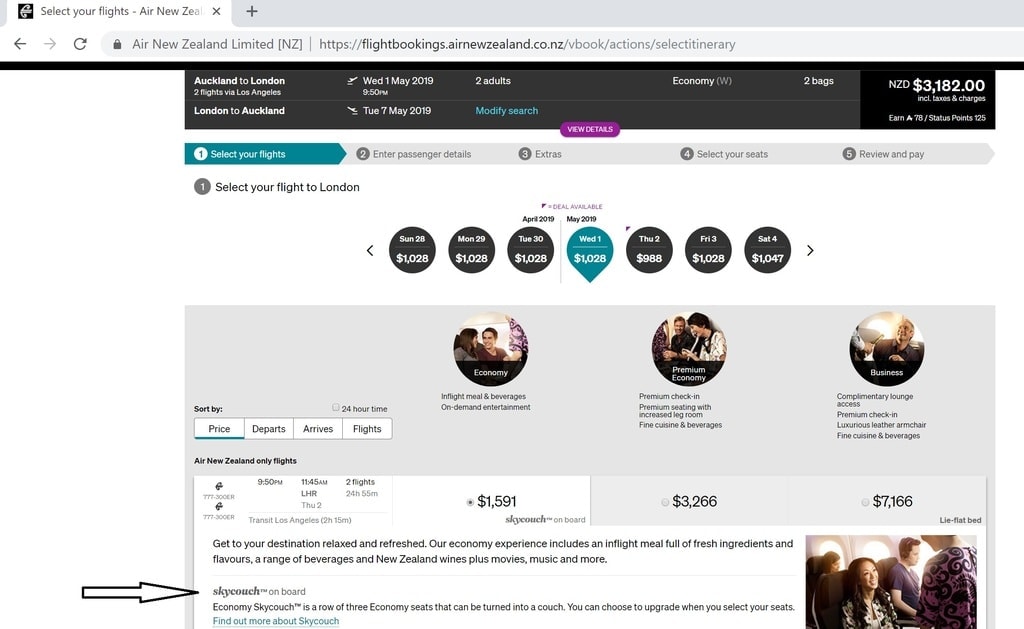Enable the 24 hour time checkbox
This screenshot has width=1024, height=629.
[336, 408]
